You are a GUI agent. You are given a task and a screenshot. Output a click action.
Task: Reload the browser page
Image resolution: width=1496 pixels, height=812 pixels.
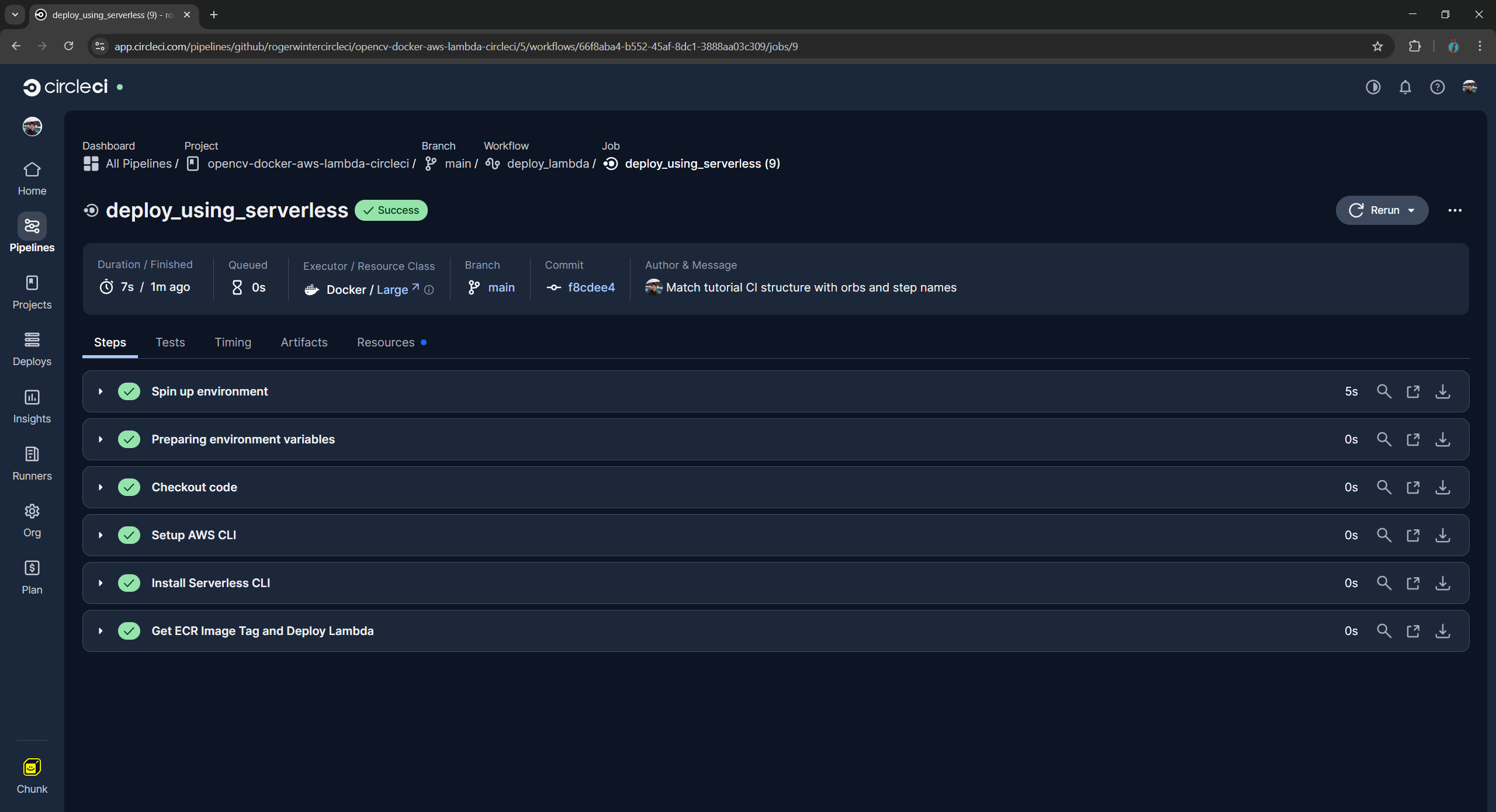tap(68, 46)
